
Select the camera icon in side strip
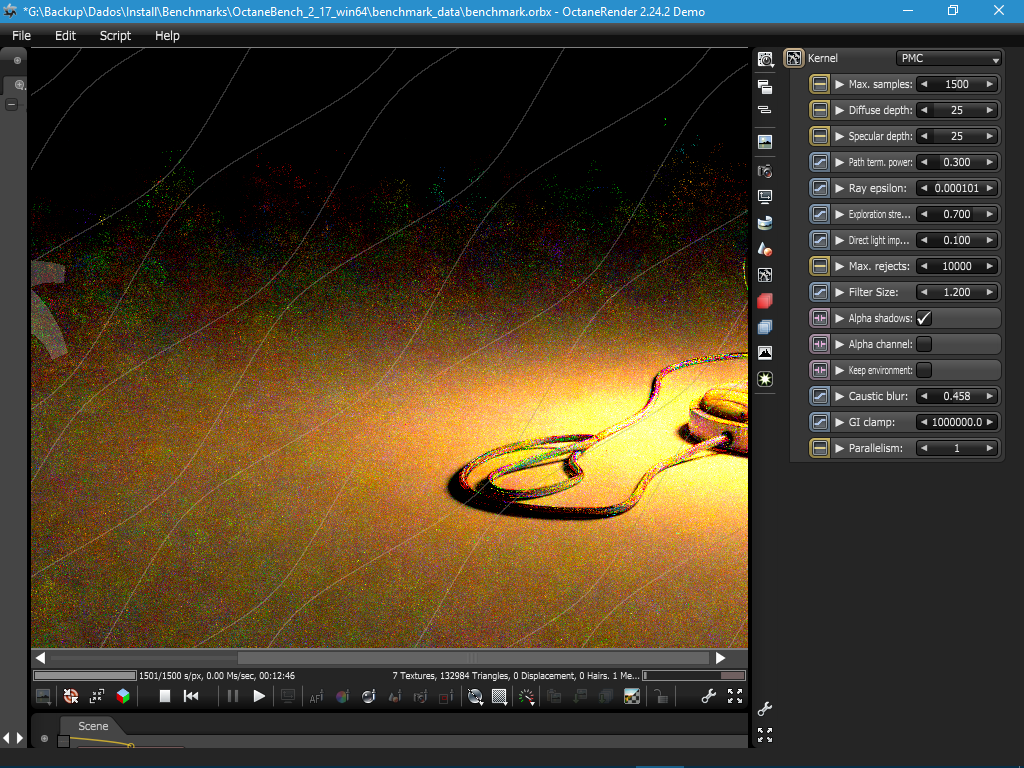765,171
